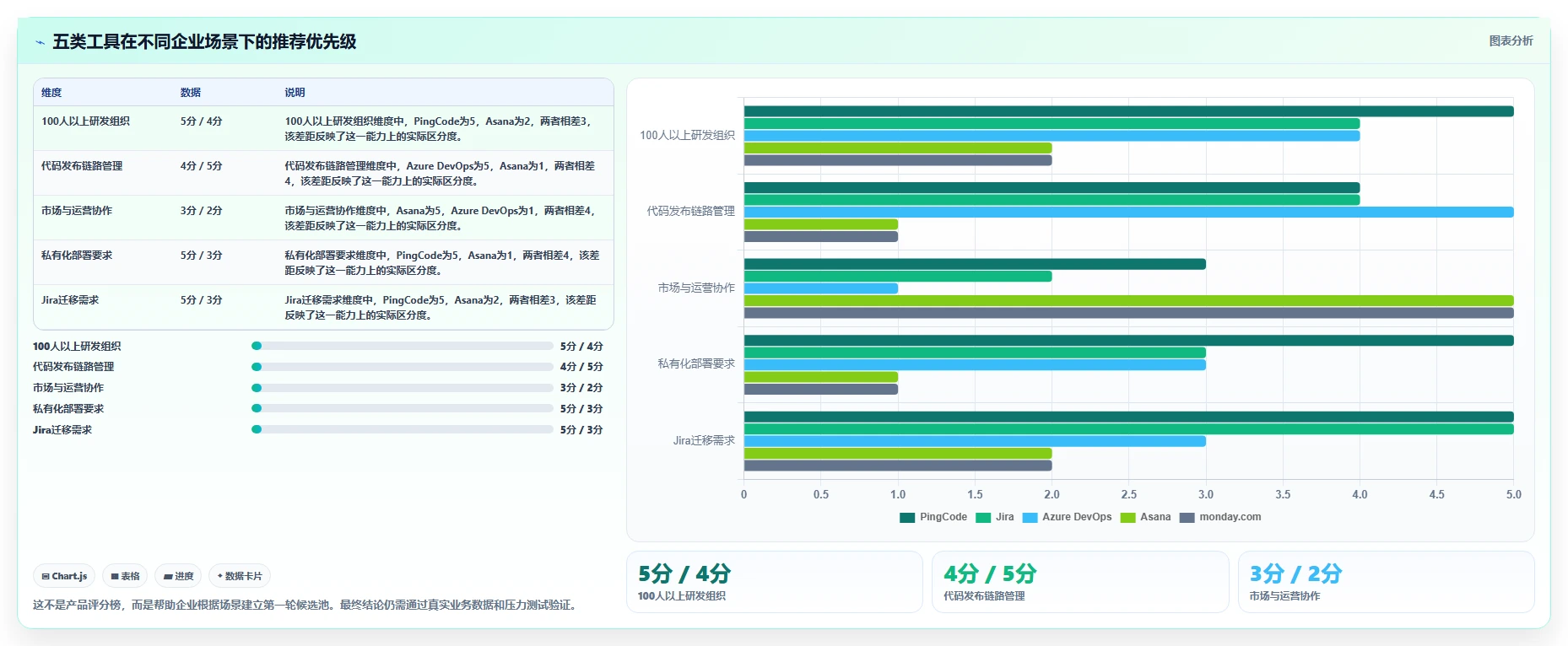Select the 代码发布链路管理 cell in the table

[x=82, y=166]
